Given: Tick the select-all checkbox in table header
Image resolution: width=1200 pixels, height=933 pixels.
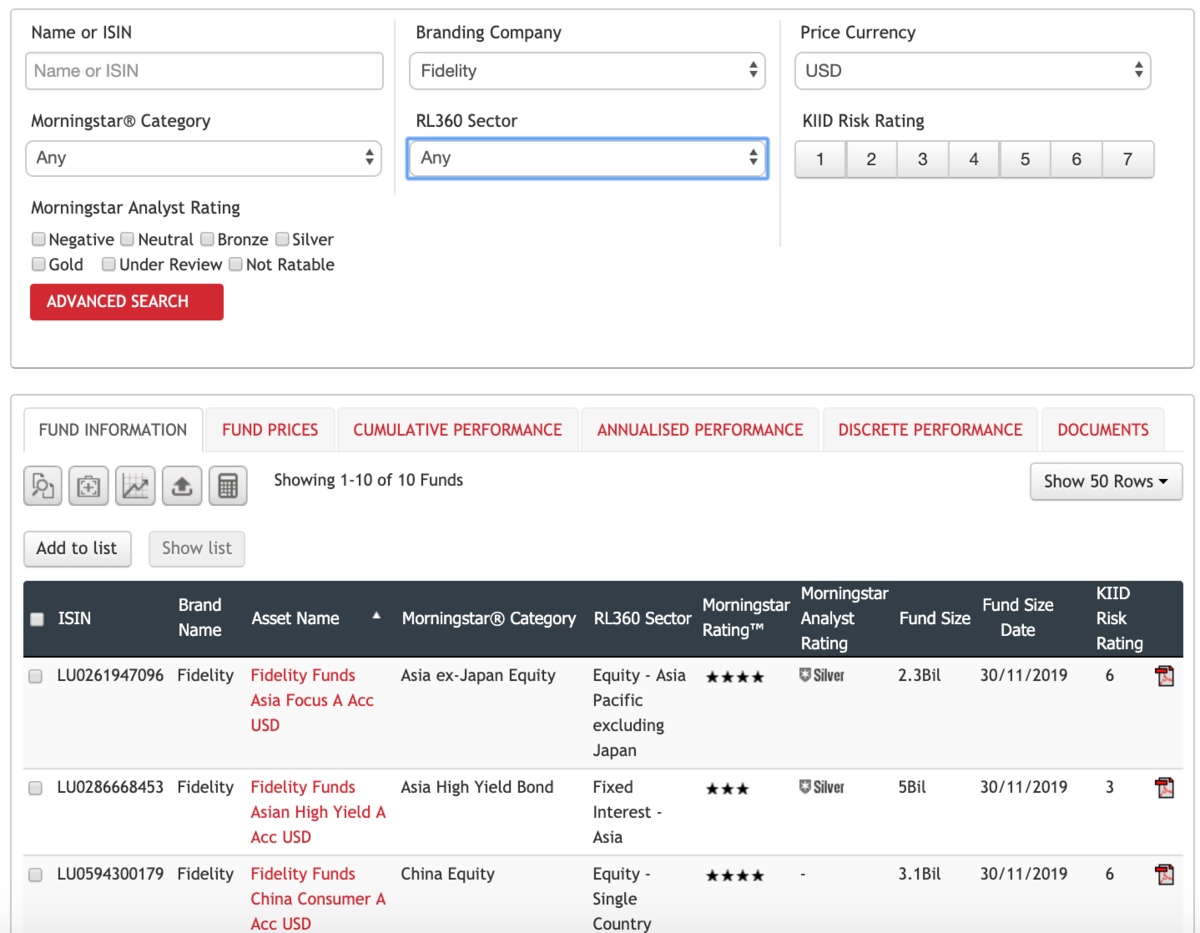Looking at the screenshot, I should click(37, 619).
